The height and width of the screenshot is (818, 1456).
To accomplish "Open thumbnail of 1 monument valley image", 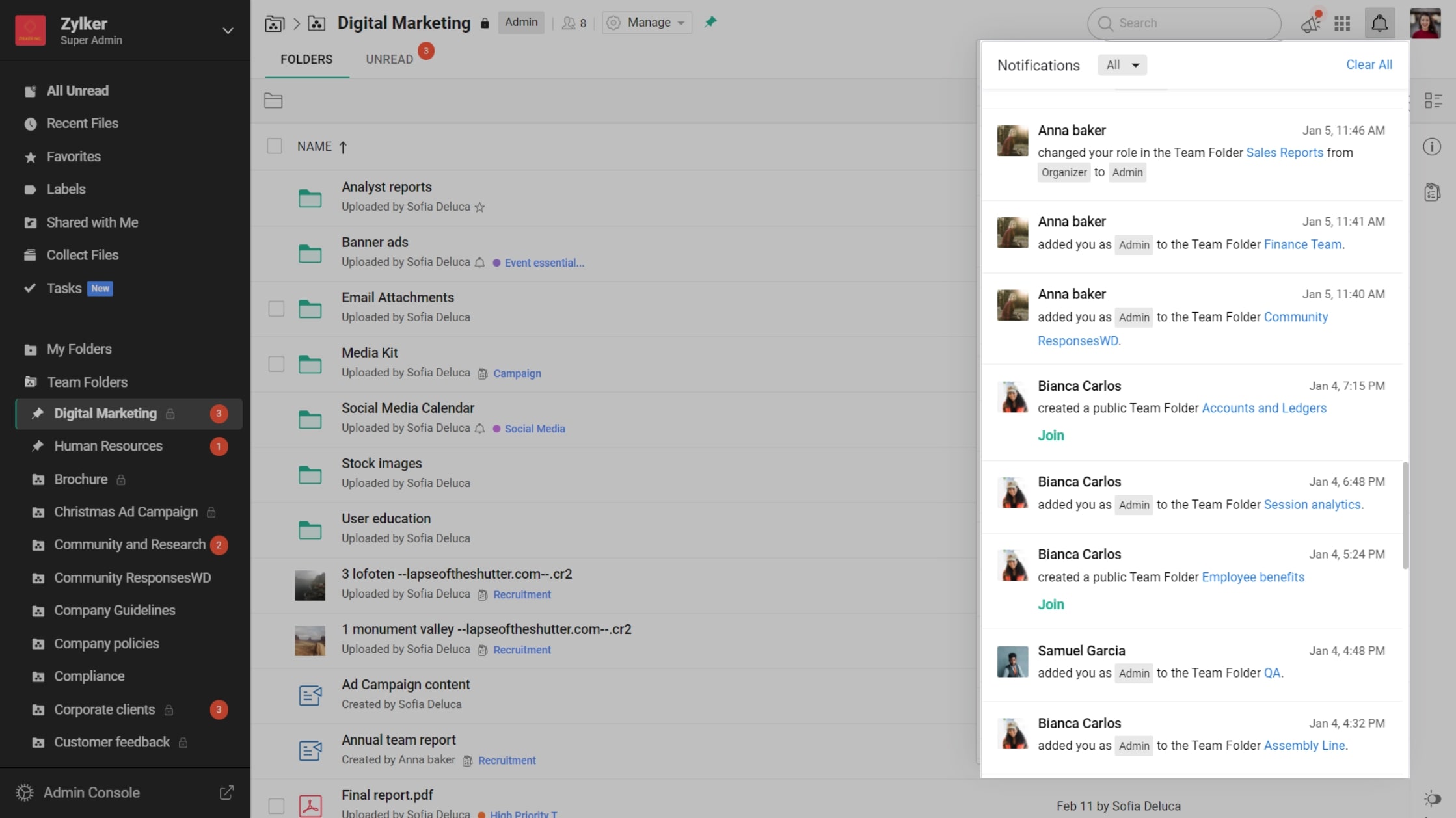I will pyautogui.click(x=310, y=640).
